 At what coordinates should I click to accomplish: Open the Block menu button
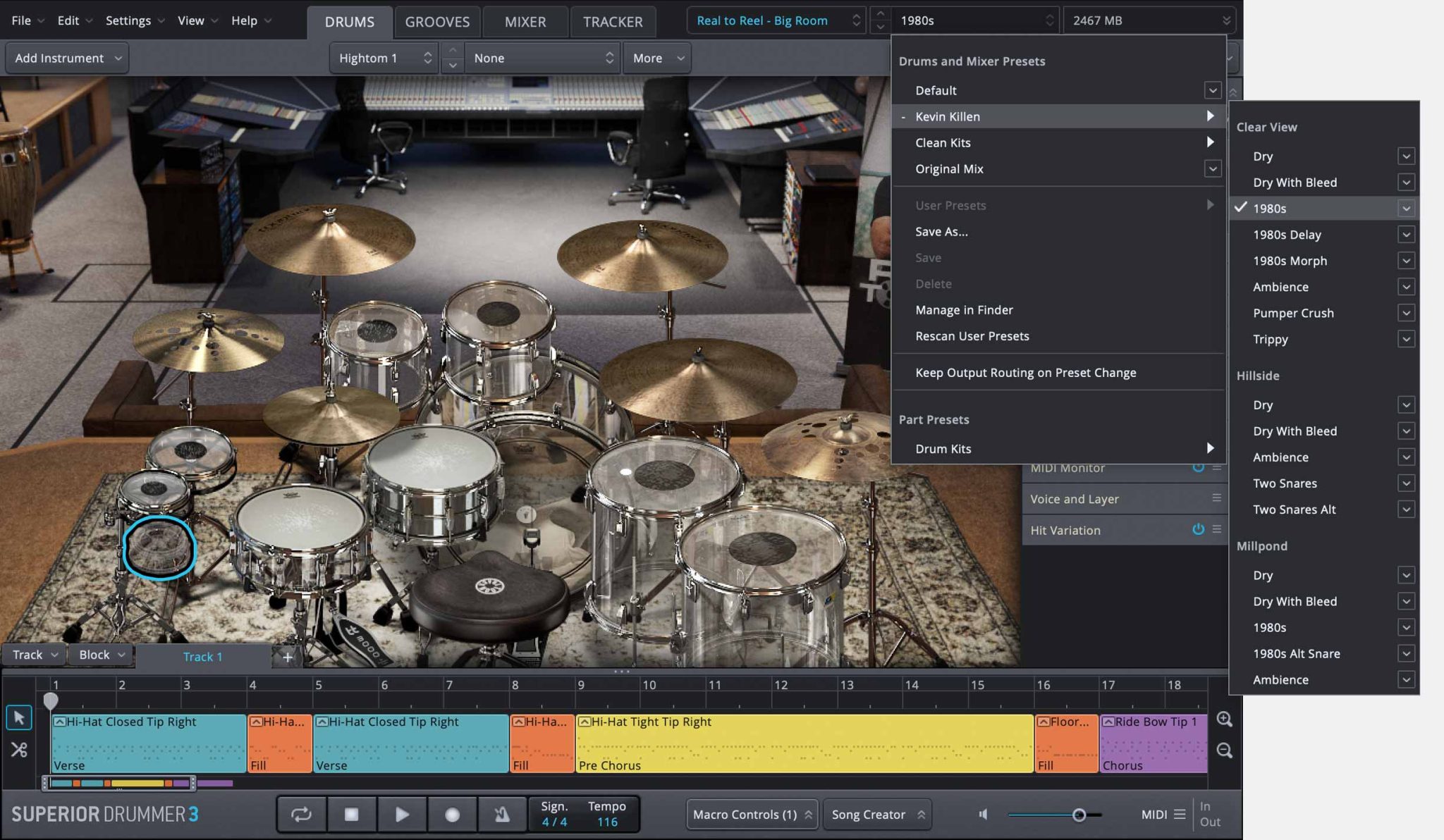coord(102,655)
